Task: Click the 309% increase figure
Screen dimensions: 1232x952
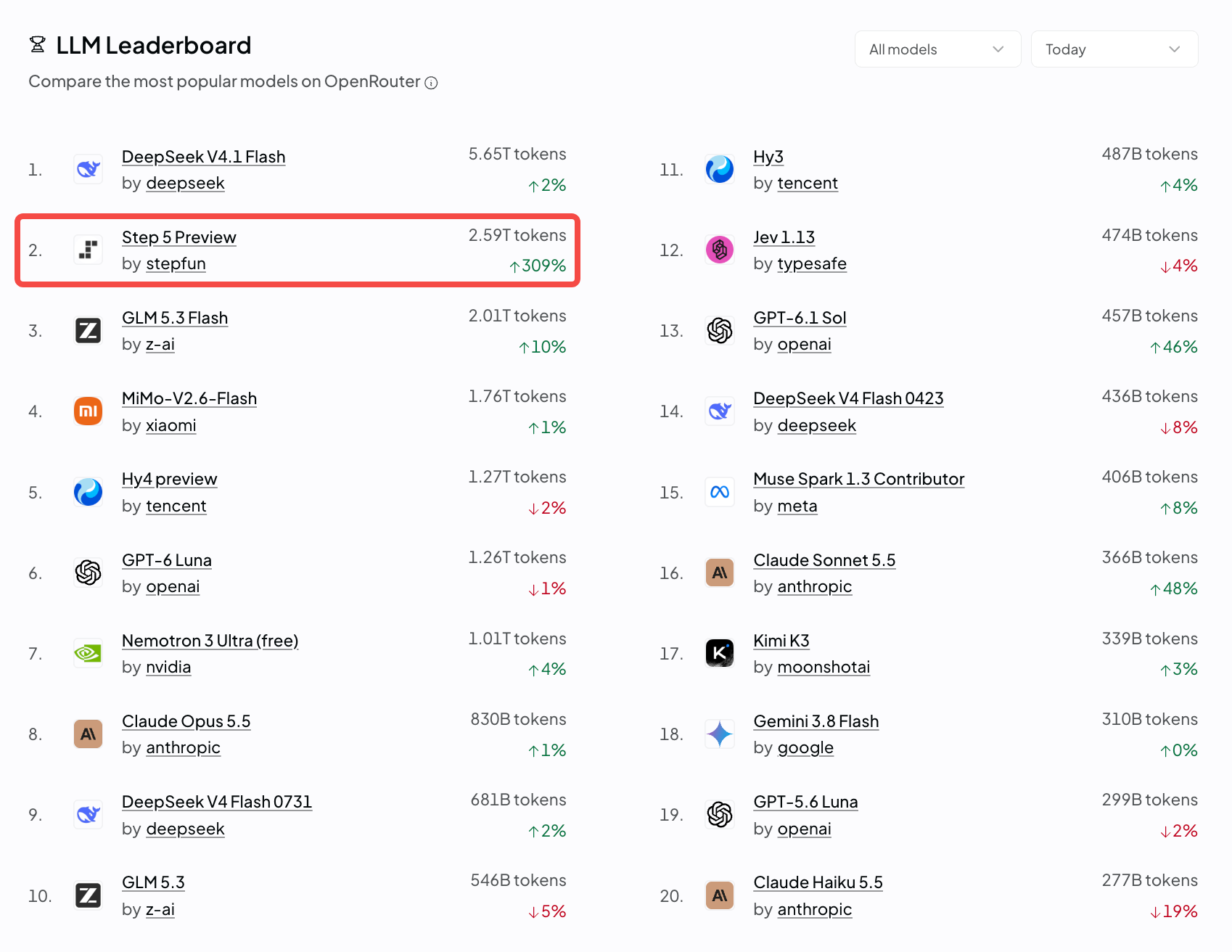Action: pos(538,266)
